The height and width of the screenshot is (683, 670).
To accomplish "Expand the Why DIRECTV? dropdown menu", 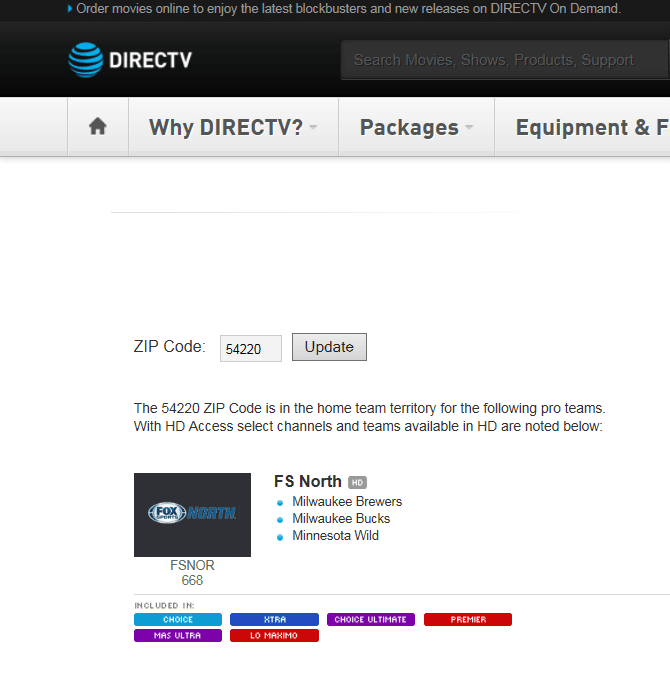I will tap(233, 127).
